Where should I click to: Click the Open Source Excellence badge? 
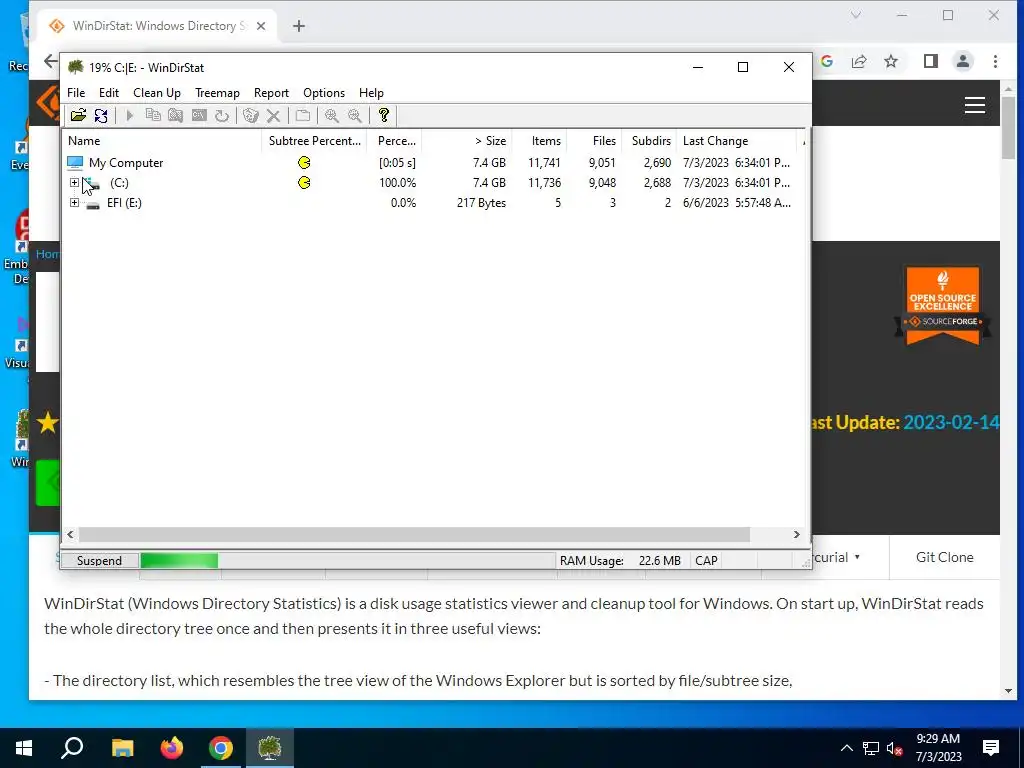click(943, 306)
